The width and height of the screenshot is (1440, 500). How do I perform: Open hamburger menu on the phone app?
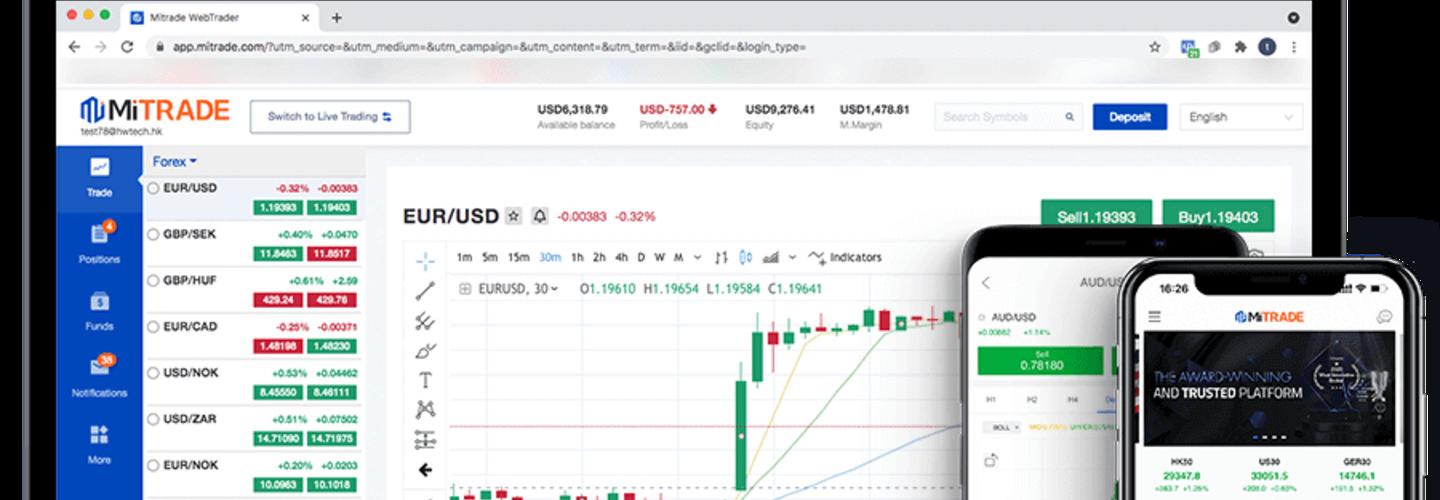(x=1155, y=317)
